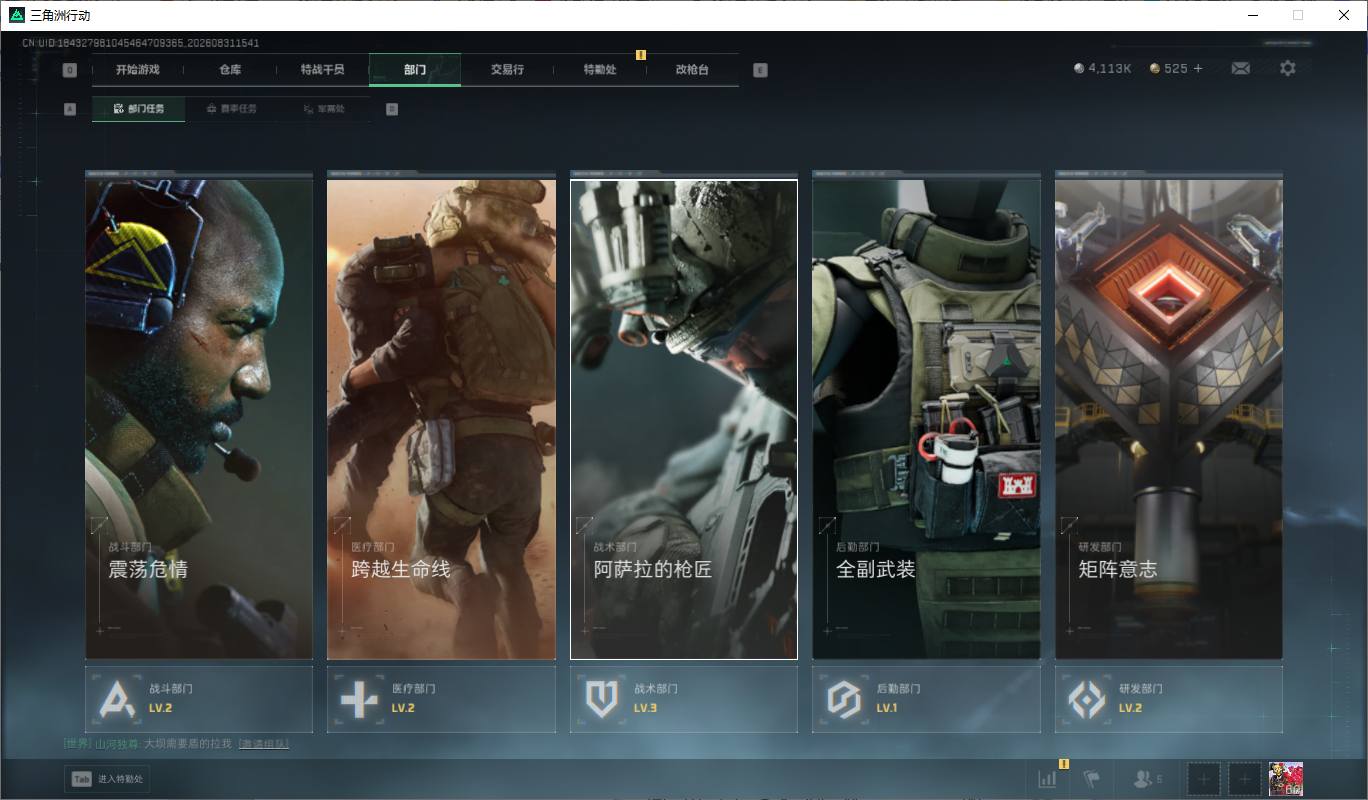The image size is (1368, 800).
Task: Click the D key hint after 军需处
Action: tap(392, 109)
